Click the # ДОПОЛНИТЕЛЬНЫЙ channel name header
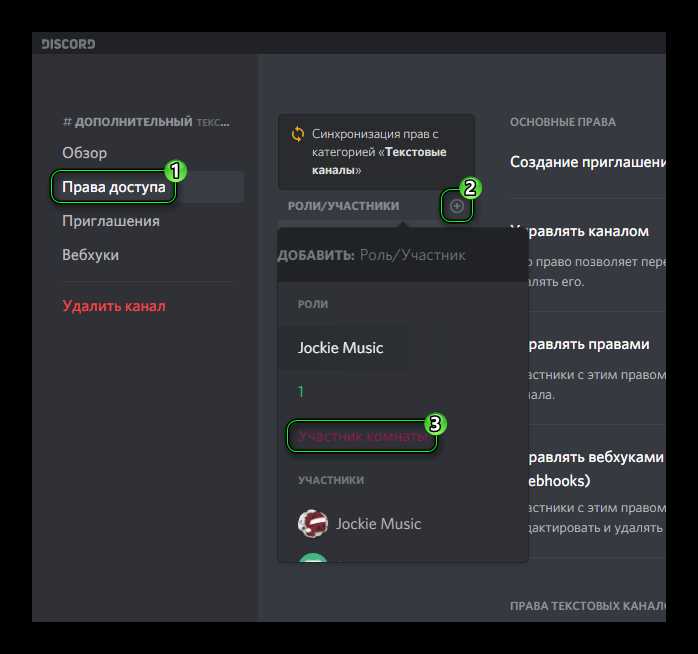 click(146, 122)
